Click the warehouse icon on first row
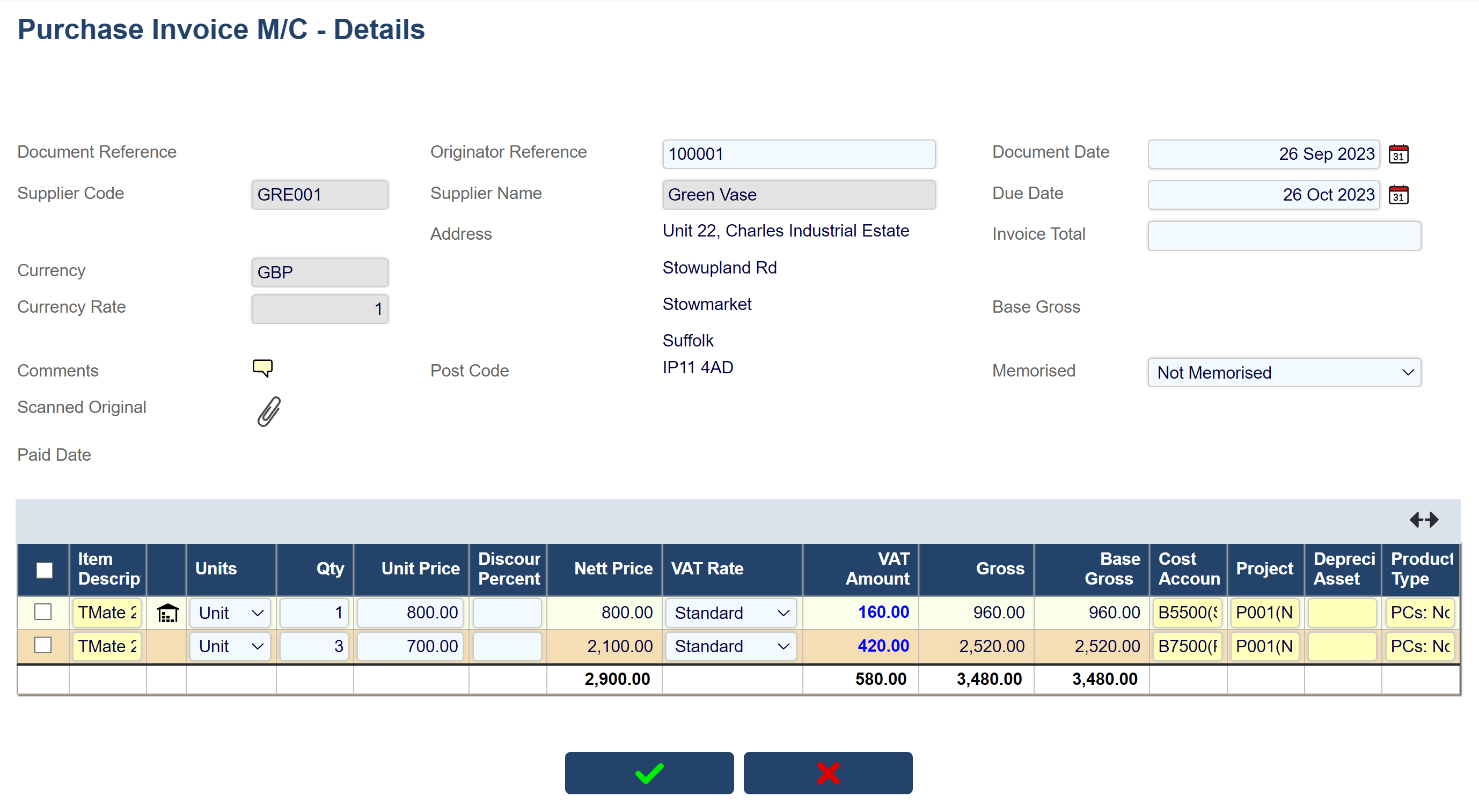This screenshot has width=1479, height=812. click(x=167, y=613)
